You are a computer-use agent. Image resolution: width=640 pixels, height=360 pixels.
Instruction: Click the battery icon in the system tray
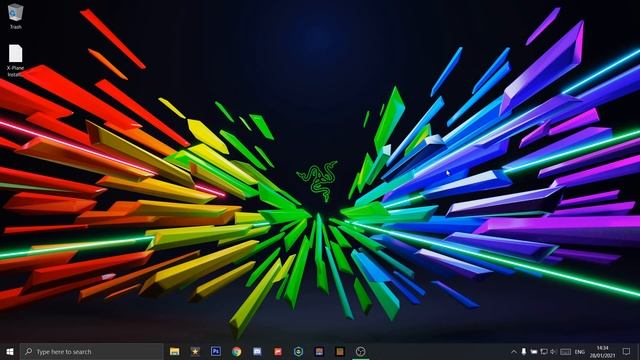[x=534, y=351]
